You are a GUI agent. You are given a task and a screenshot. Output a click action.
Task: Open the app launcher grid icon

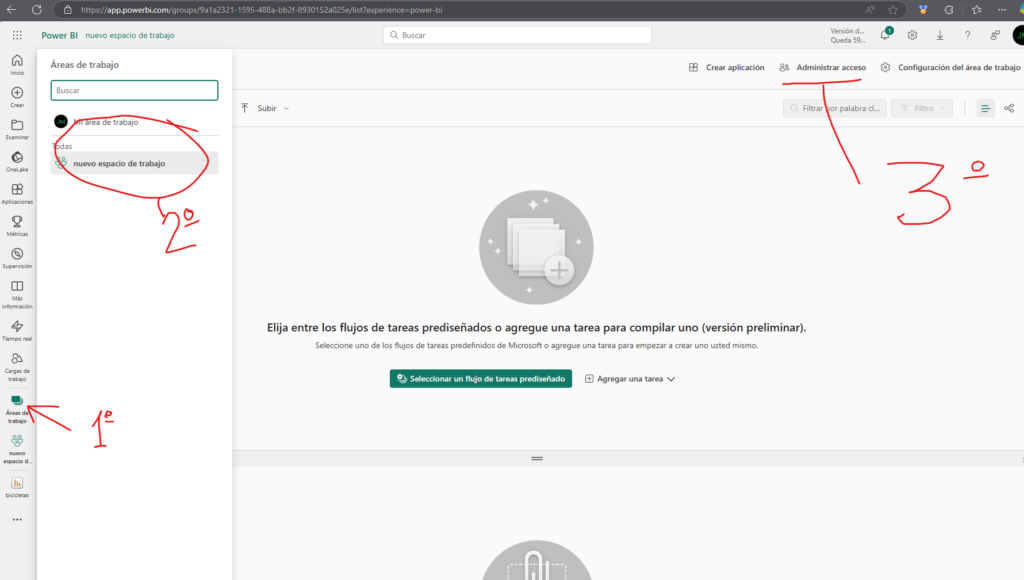[17, 35]
